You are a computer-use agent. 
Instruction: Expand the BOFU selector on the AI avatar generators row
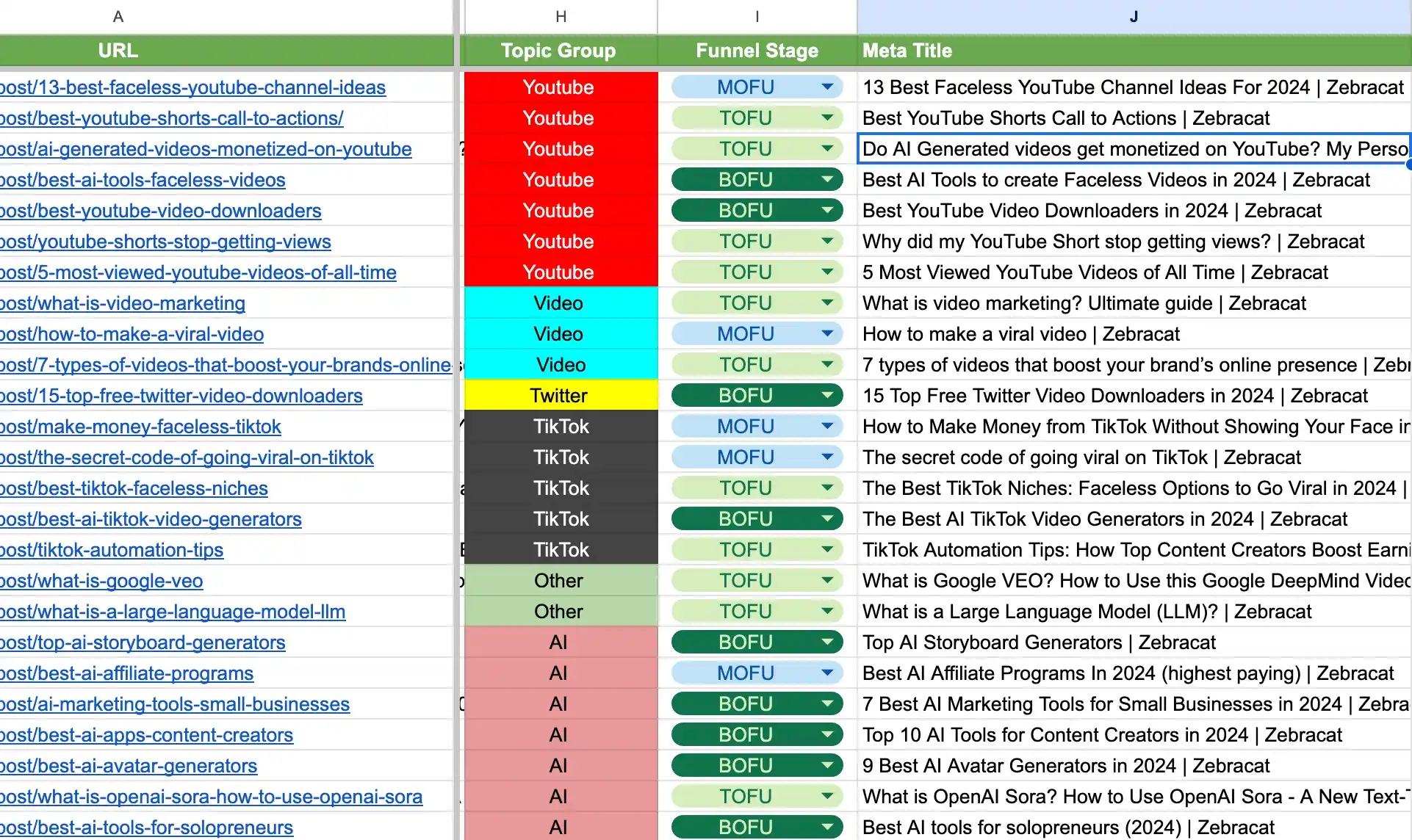coord(827,765)
